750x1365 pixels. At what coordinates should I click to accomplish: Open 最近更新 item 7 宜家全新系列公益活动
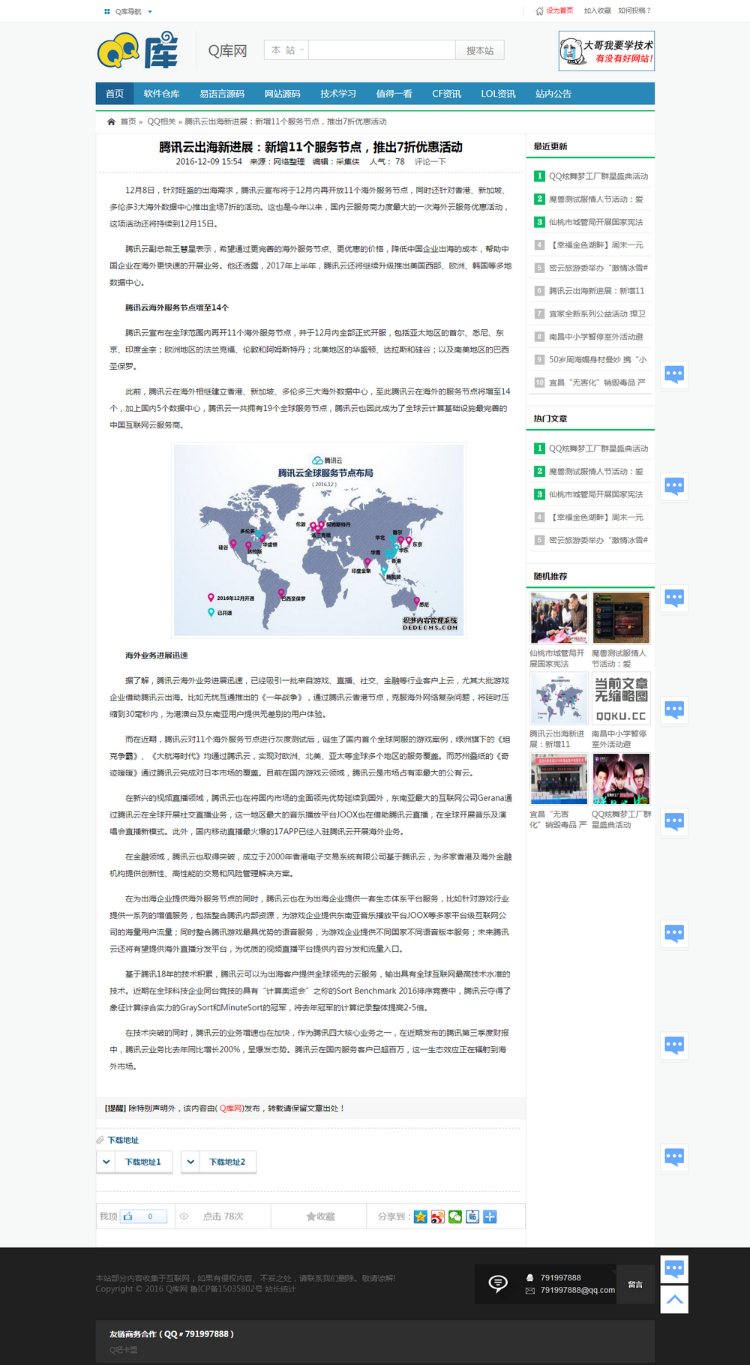click(596, 313)
